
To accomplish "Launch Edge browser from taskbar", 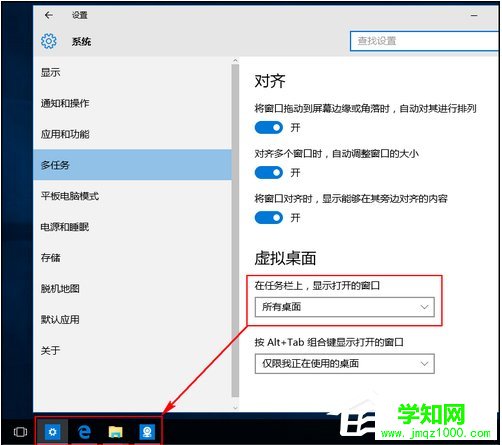I will pyautogui.click(x=84, y=432).
